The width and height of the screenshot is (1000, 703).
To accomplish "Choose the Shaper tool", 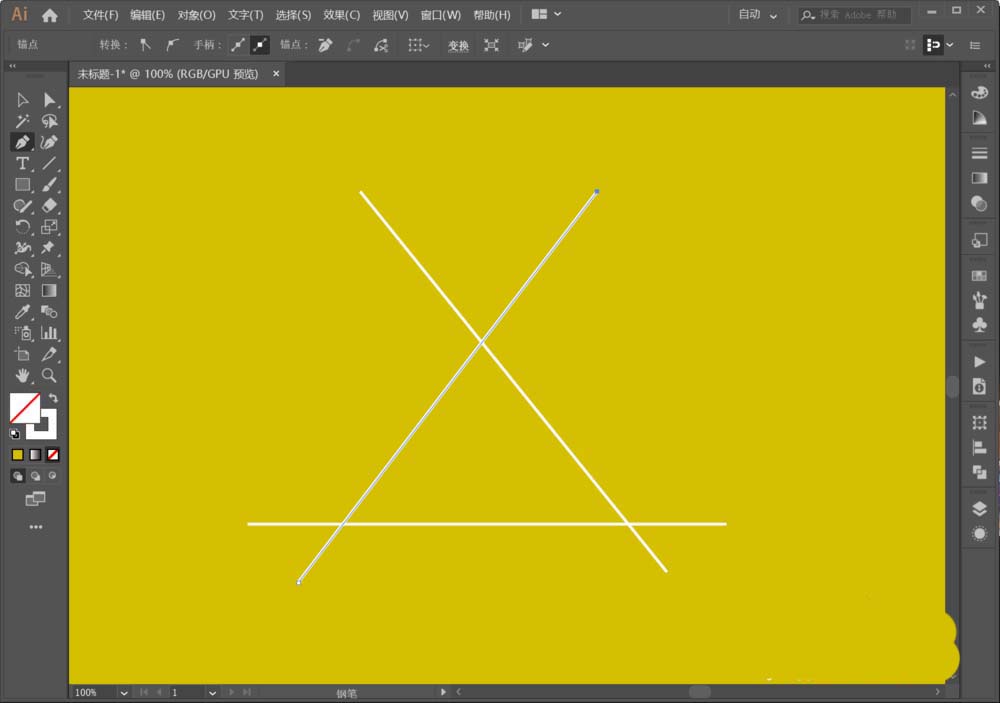I will tap(22, 206).
